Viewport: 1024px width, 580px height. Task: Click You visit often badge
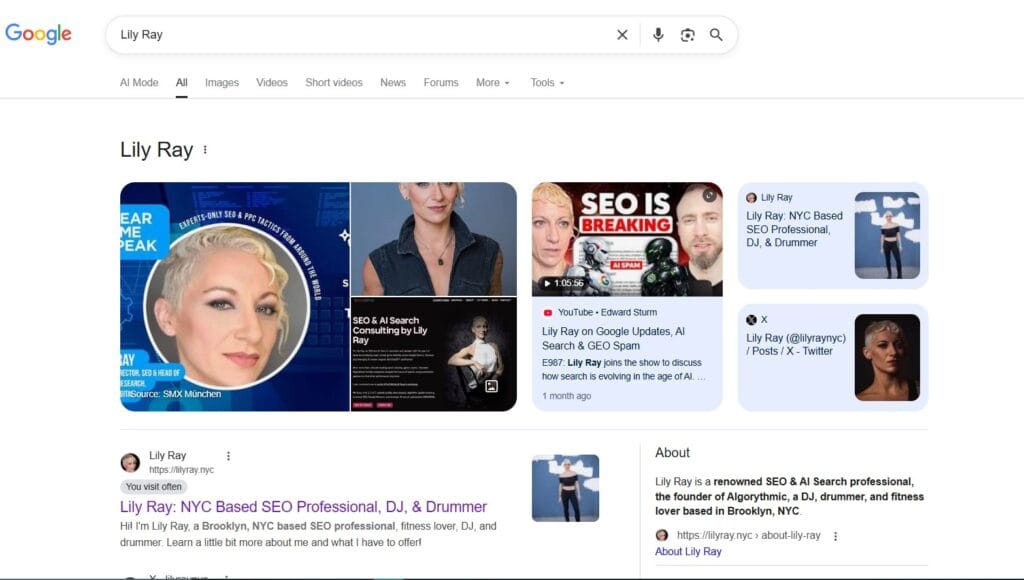(153, 487)
